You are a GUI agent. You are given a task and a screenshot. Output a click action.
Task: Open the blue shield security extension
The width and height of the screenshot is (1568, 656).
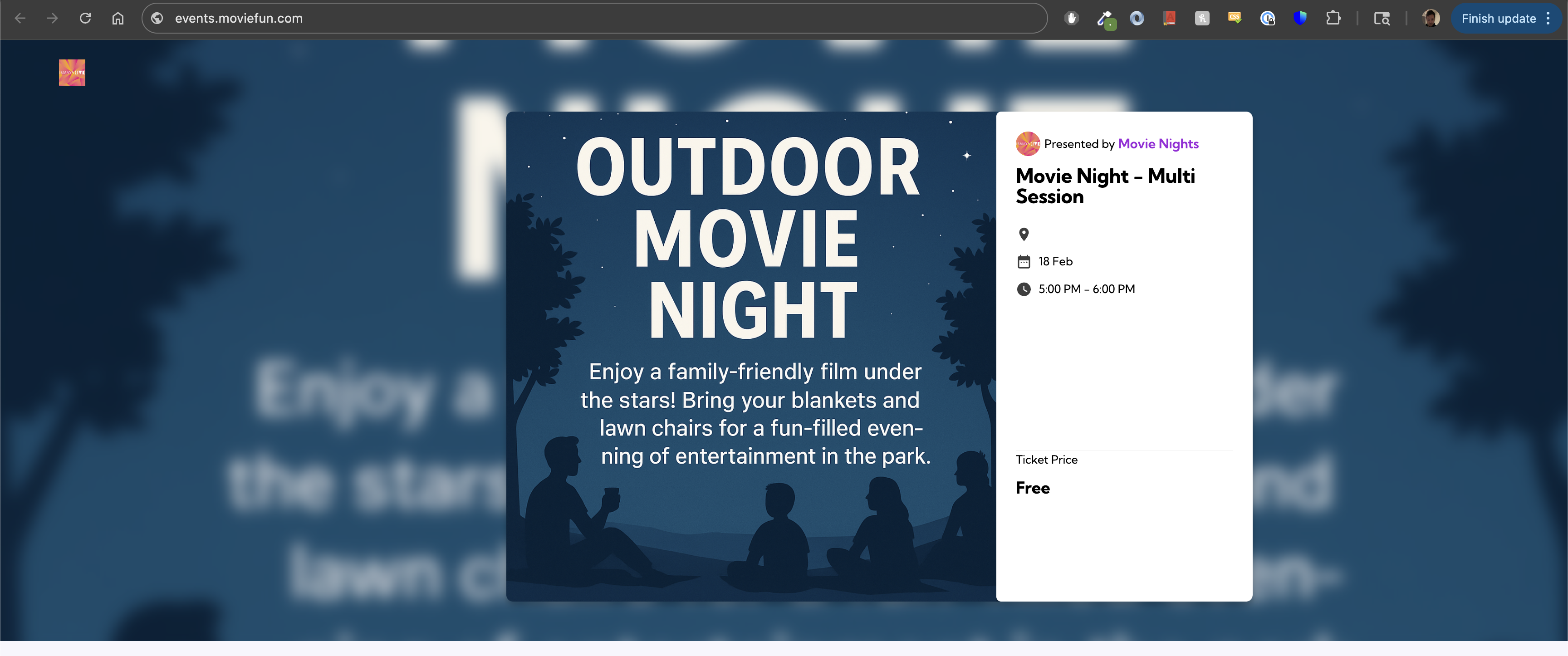(x=1300, y=18)
